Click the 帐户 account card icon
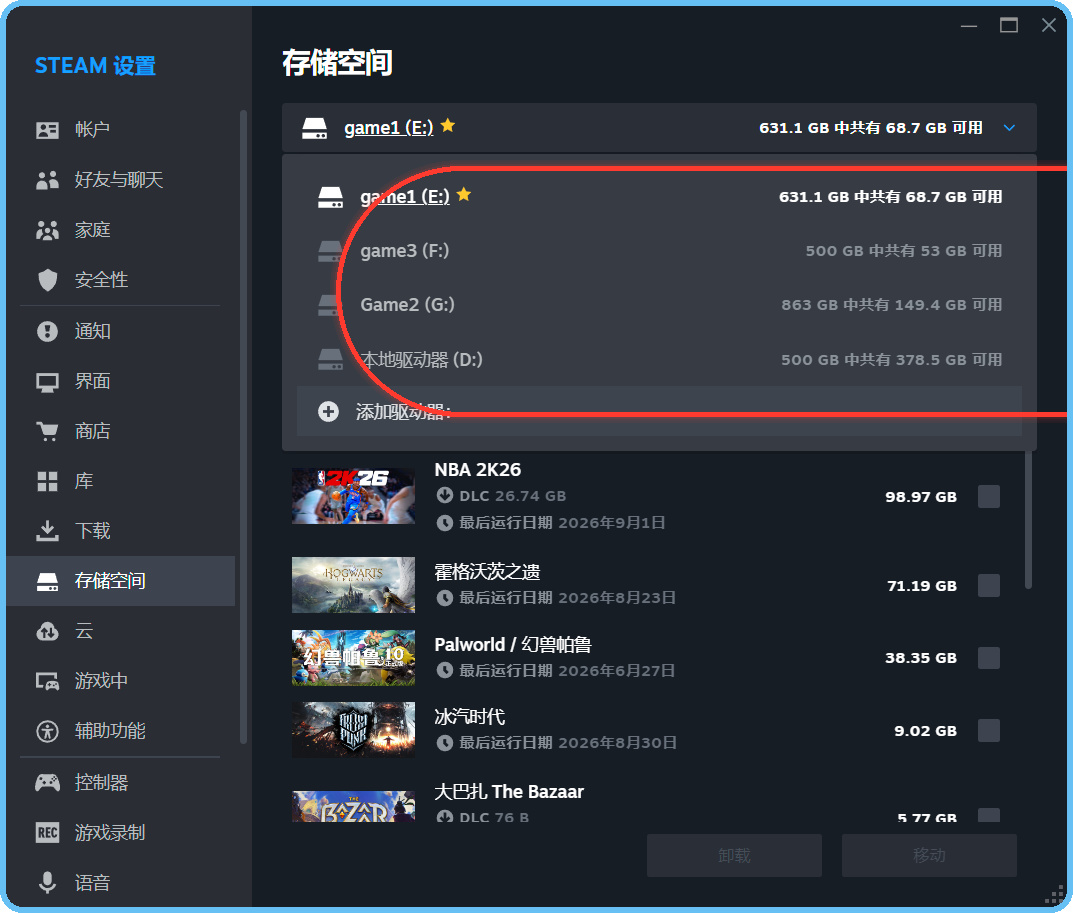1073x913 pixels. tap(47, 130)
